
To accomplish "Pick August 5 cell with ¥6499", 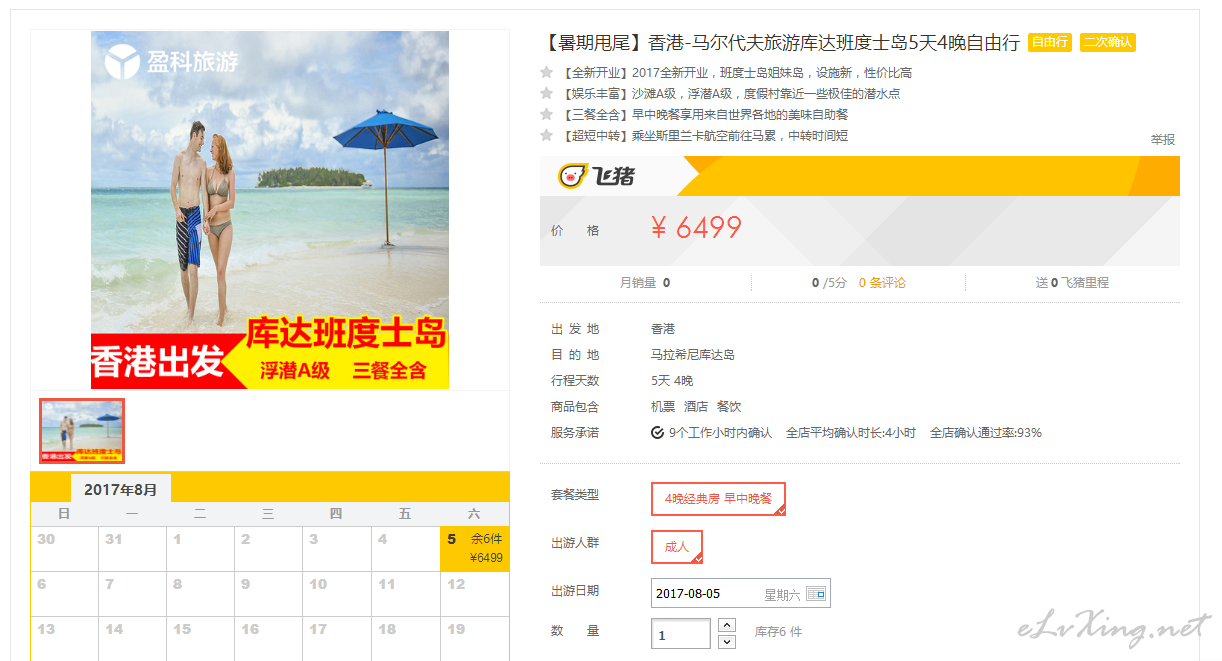I will point(475,549).
